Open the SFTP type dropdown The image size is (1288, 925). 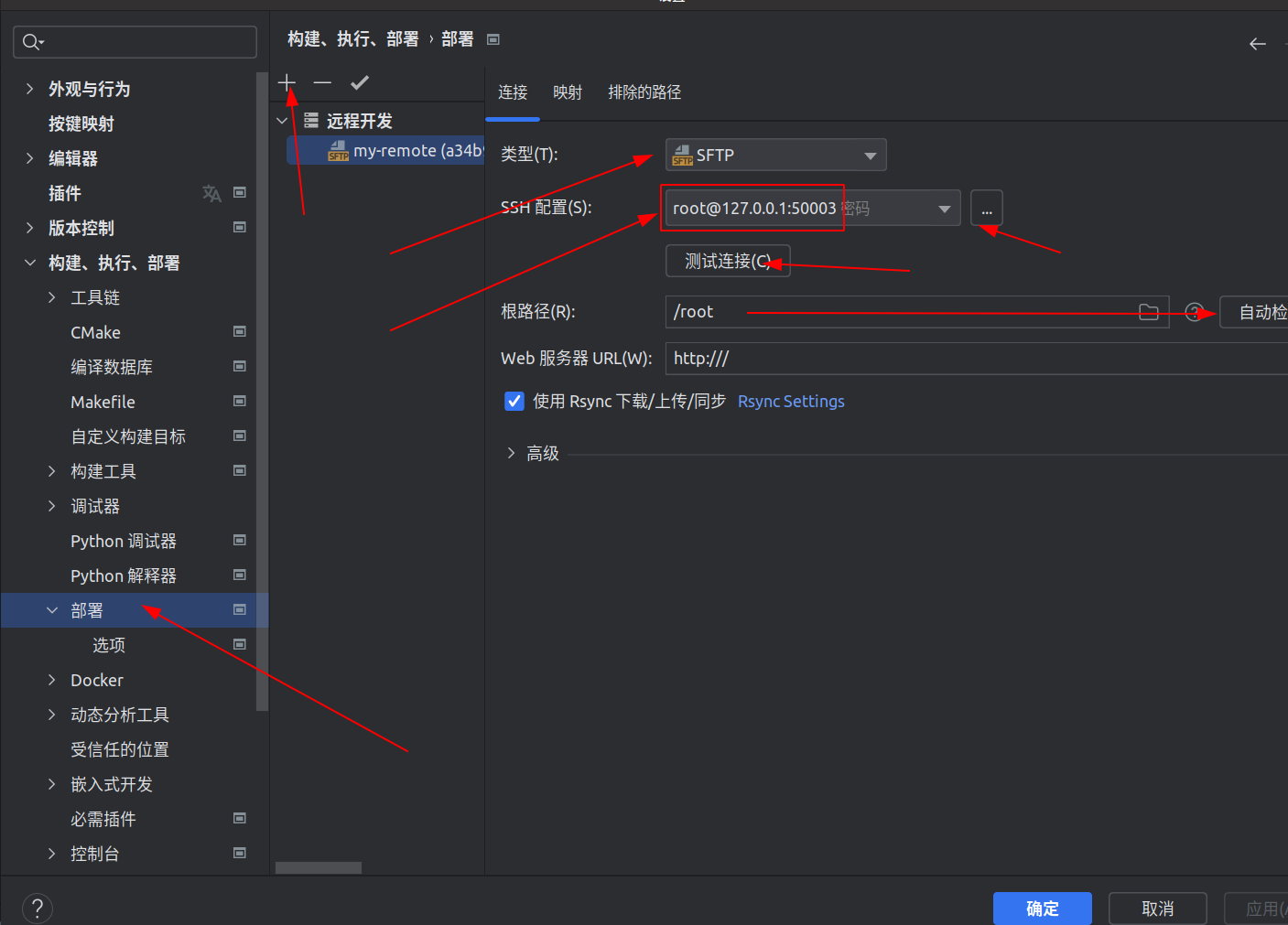click(x=775, y=156)
